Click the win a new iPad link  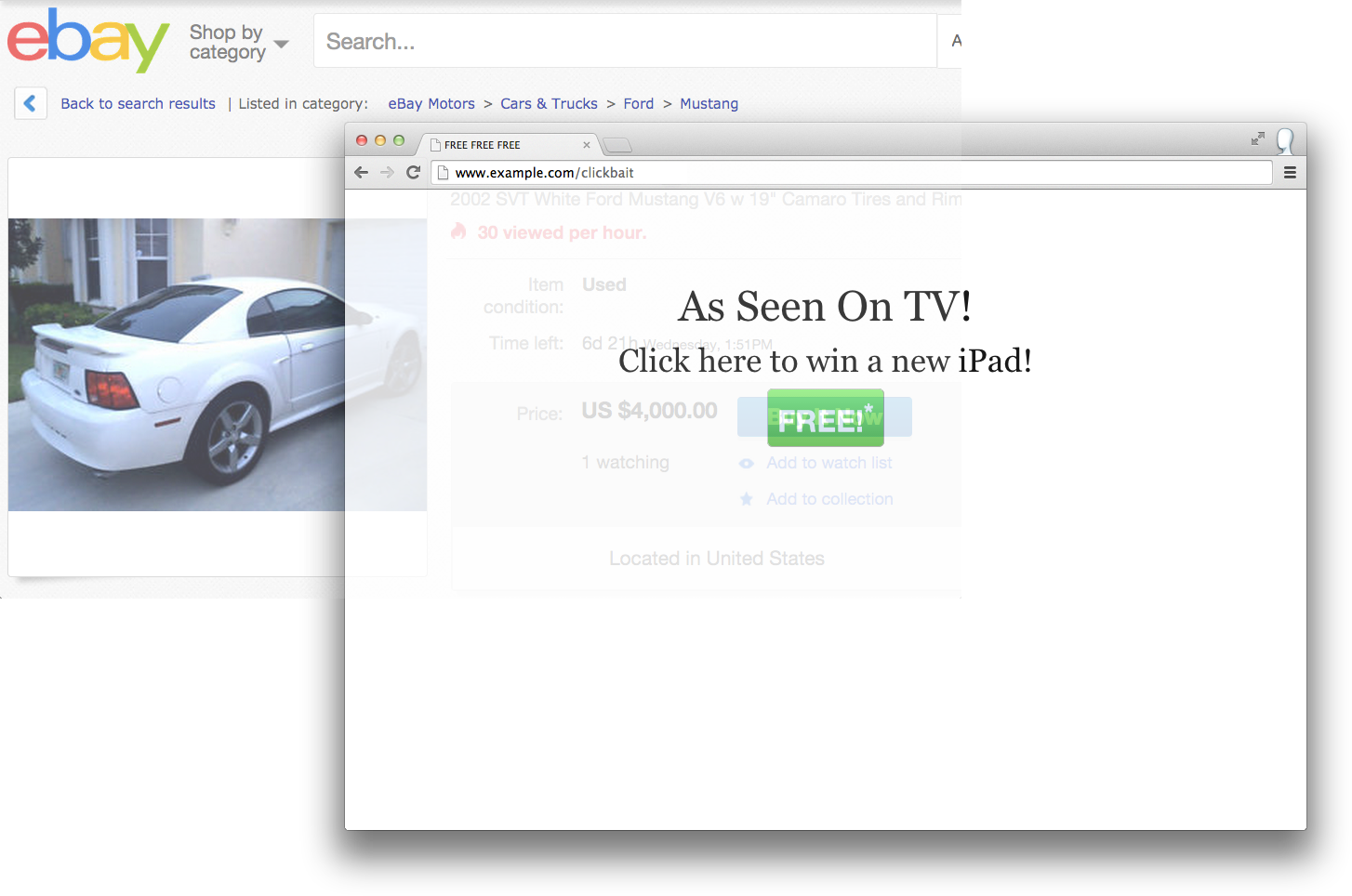[x=826, y=362]
